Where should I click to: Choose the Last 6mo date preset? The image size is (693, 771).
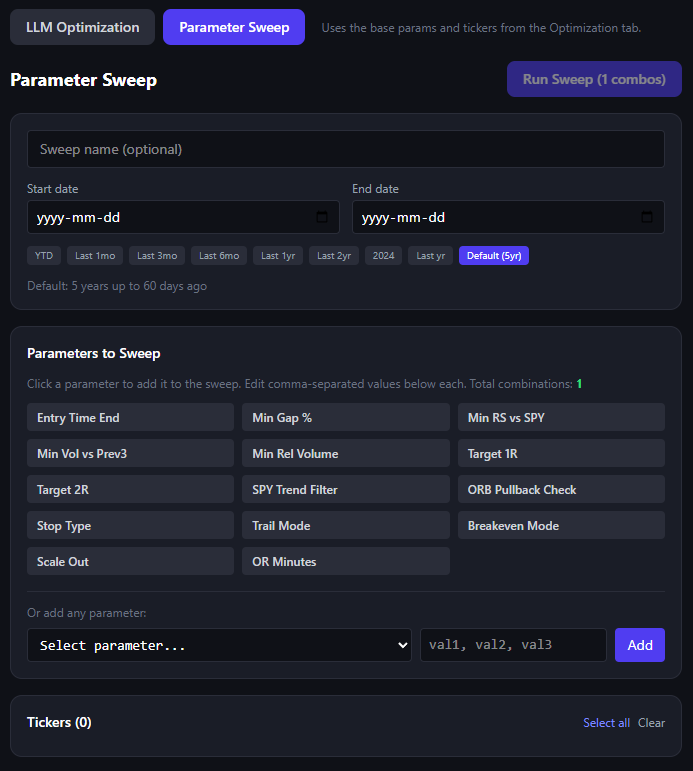coord(219,256)
